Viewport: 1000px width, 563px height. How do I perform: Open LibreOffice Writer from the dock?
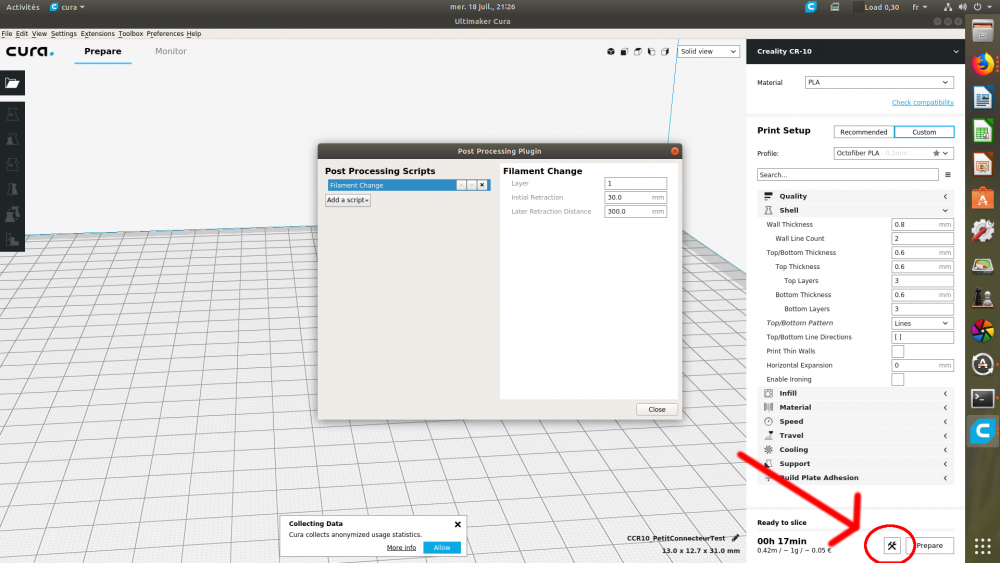983,98
